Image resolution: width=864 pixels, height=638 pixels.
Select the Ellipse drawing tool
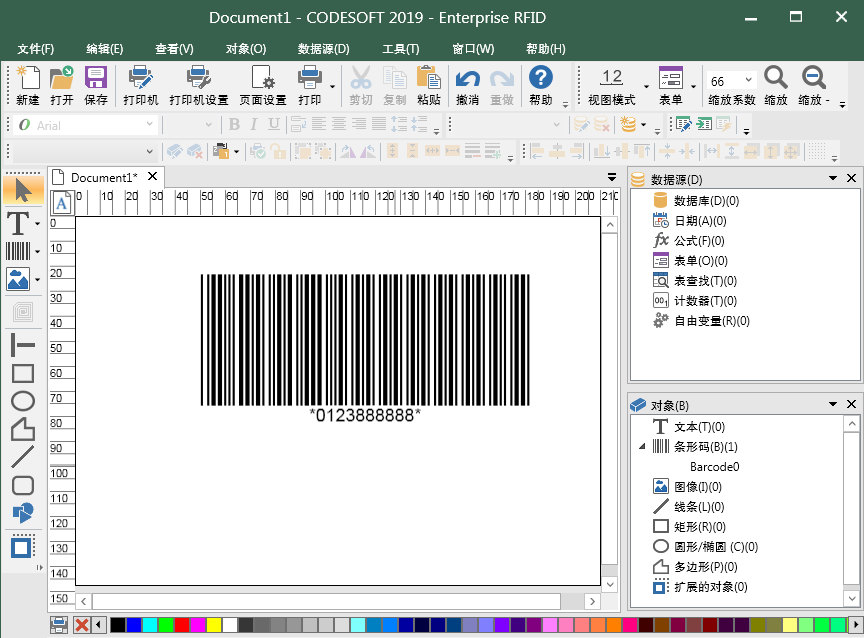(x=23, y=401)
